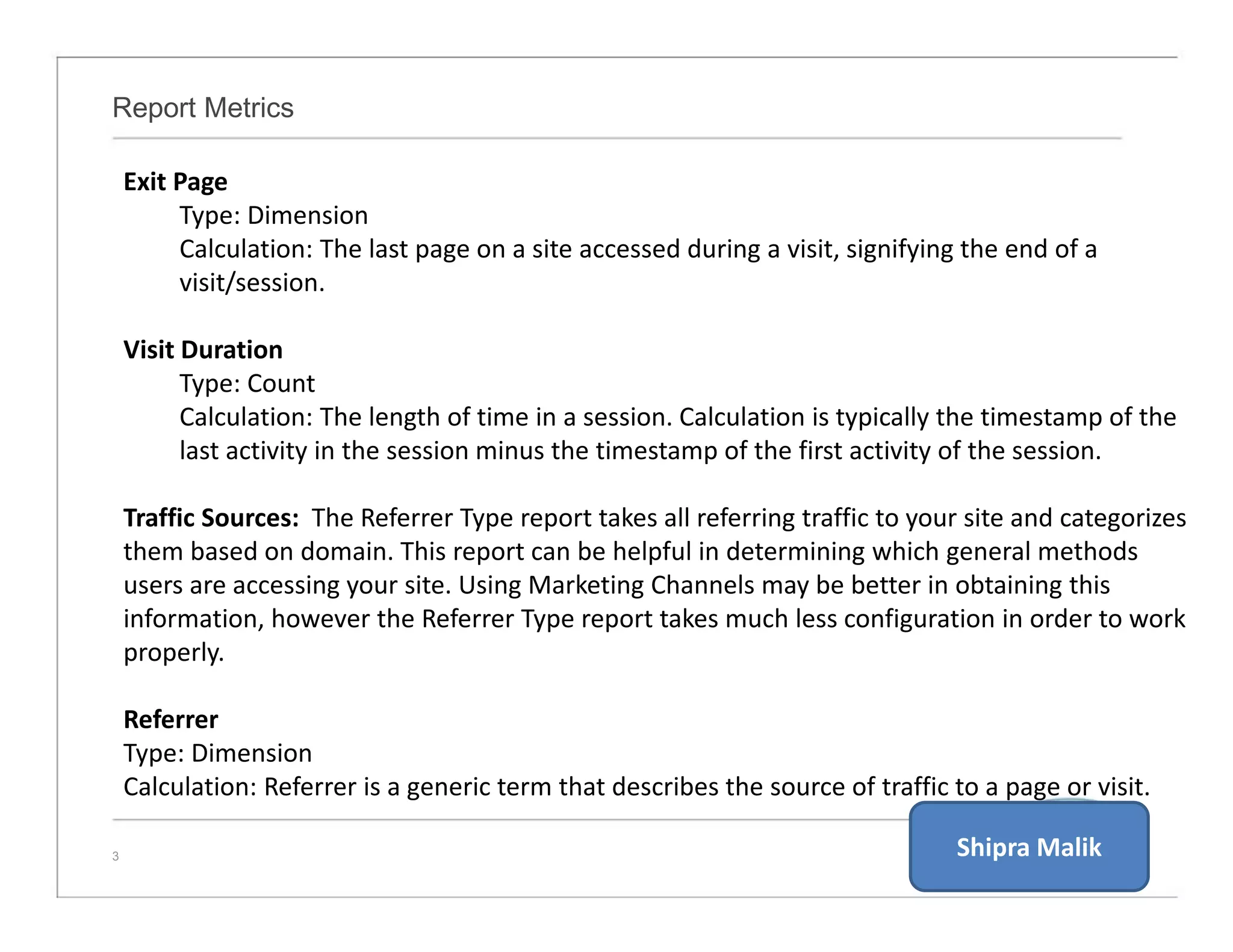1233x952 pixels.
Task: Click 'Calculation: The last page on a site' line
Action: 638,249
